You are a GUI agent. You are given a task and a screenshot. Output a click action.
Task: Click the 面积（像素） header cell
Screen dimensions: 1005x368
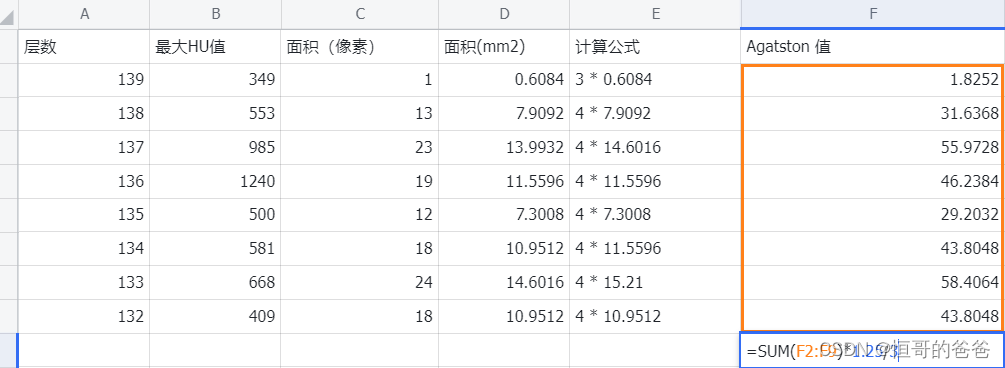pyautogui.click(x=360, y=47)
